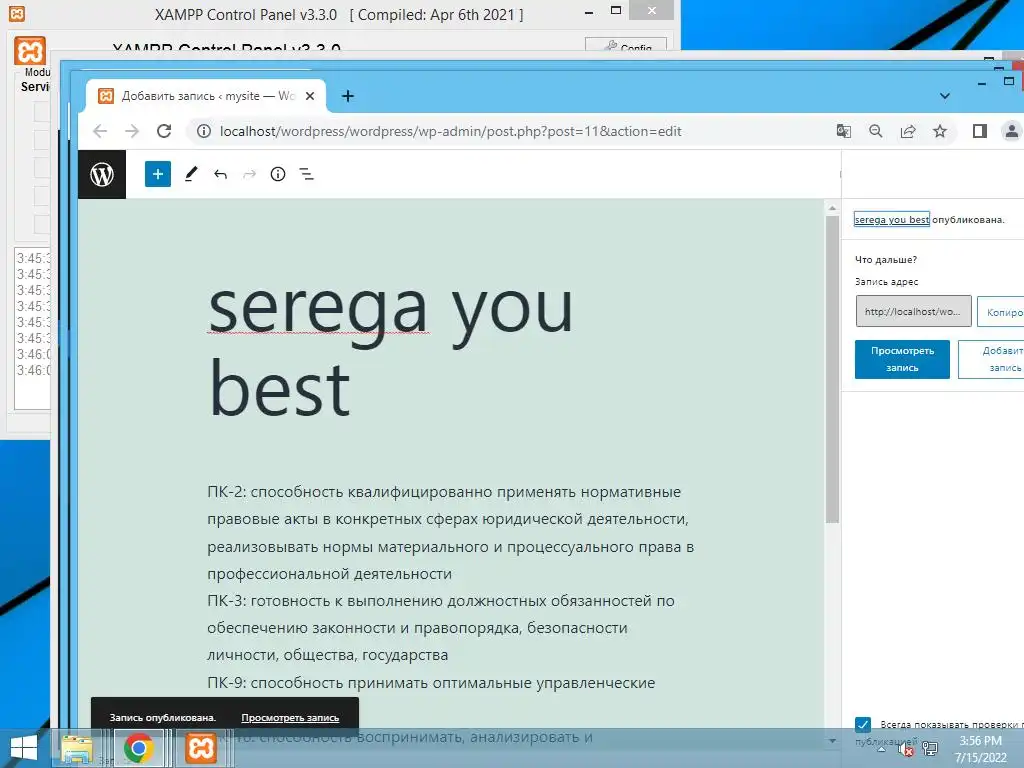Image resolution: width=1024 pixels, height=768 pixels.
Task: Select the post address URL field
Action: point(914,312)
